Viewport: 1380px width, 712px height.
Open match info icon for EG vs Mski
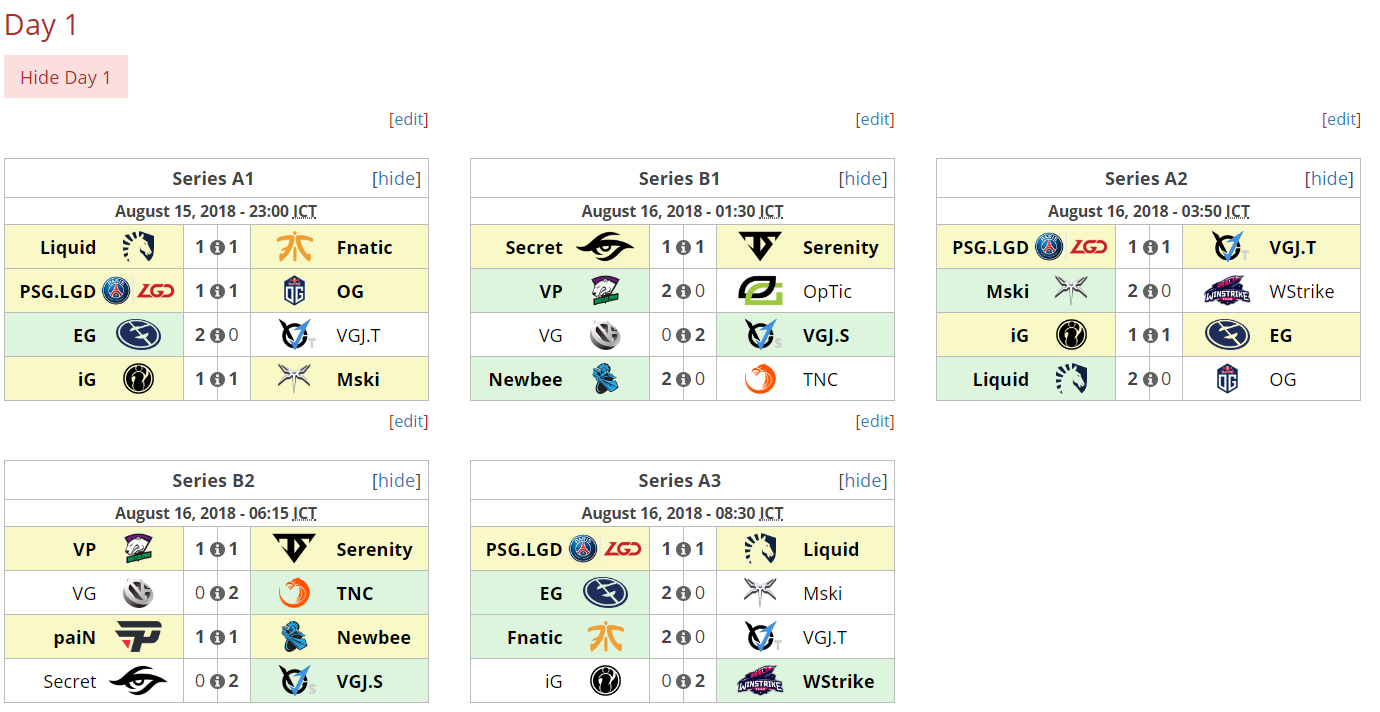pos(683,593)
